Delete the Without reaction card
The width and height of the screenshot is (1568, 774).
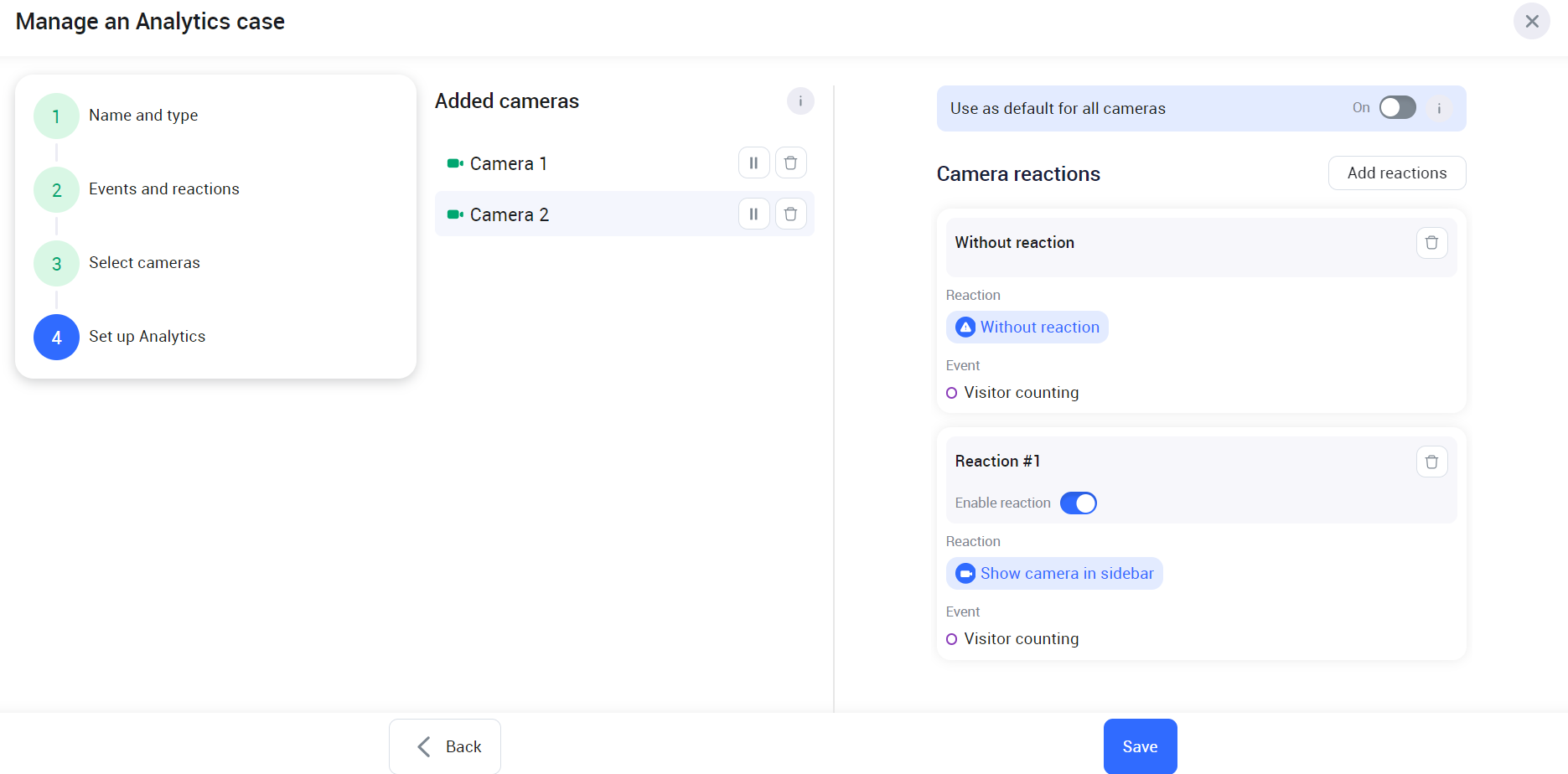(x=1431, y=243)
